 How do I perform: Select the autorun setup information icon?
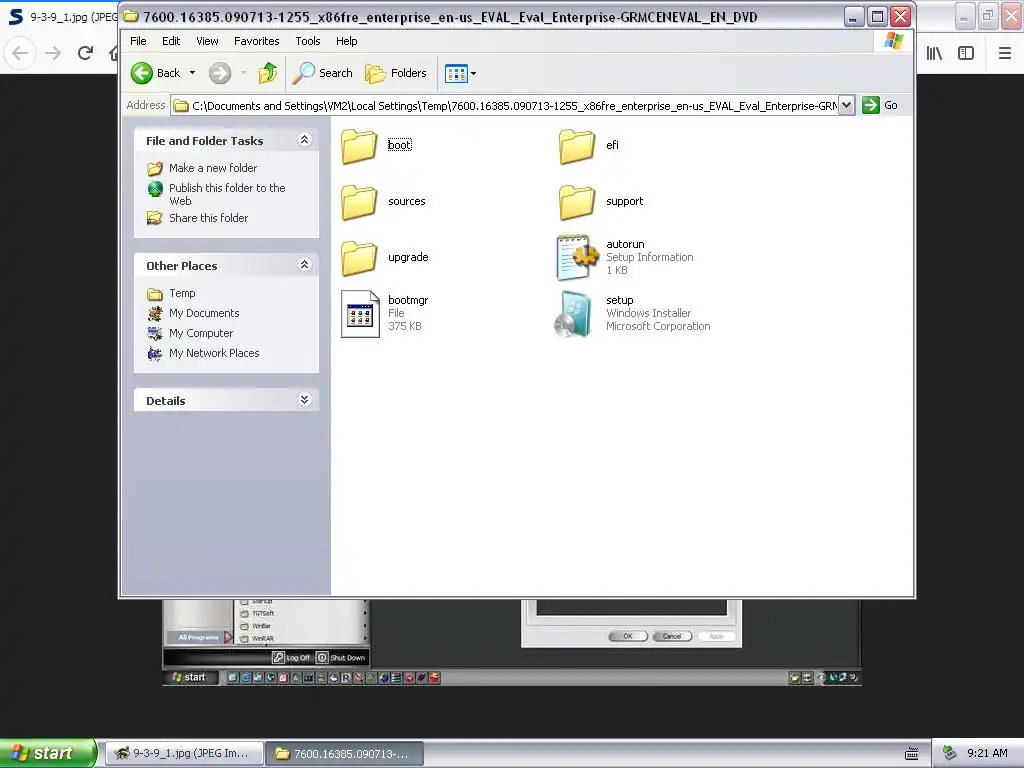coord(577,257)
